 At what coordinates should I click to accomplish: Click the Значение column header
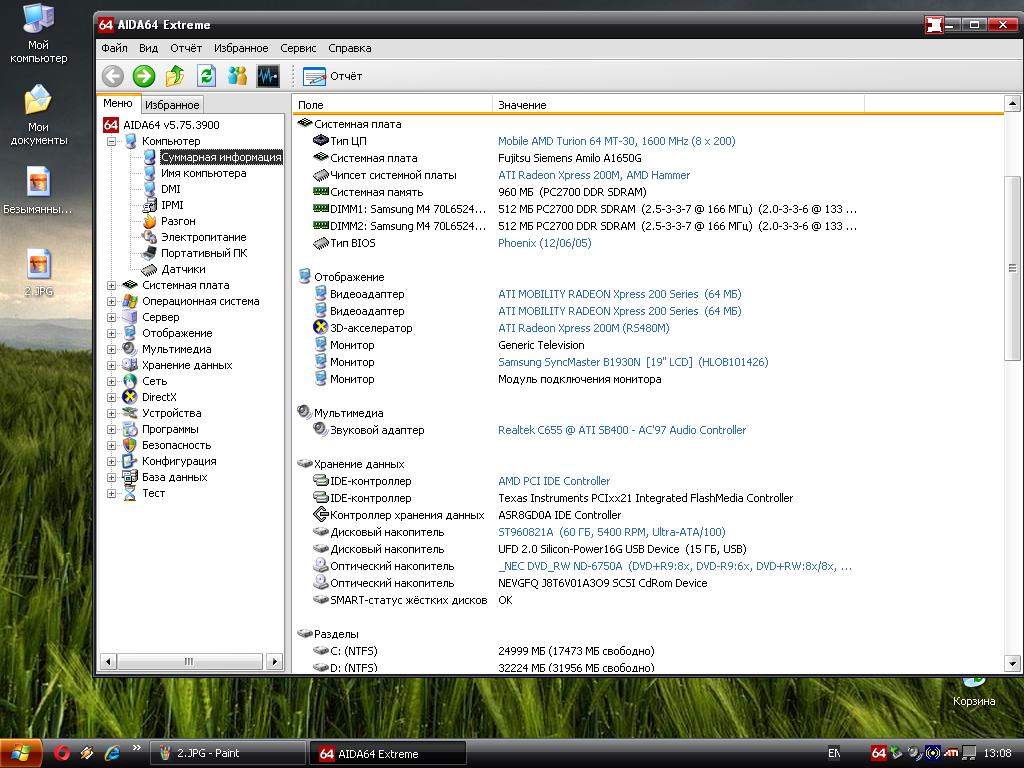679,104
